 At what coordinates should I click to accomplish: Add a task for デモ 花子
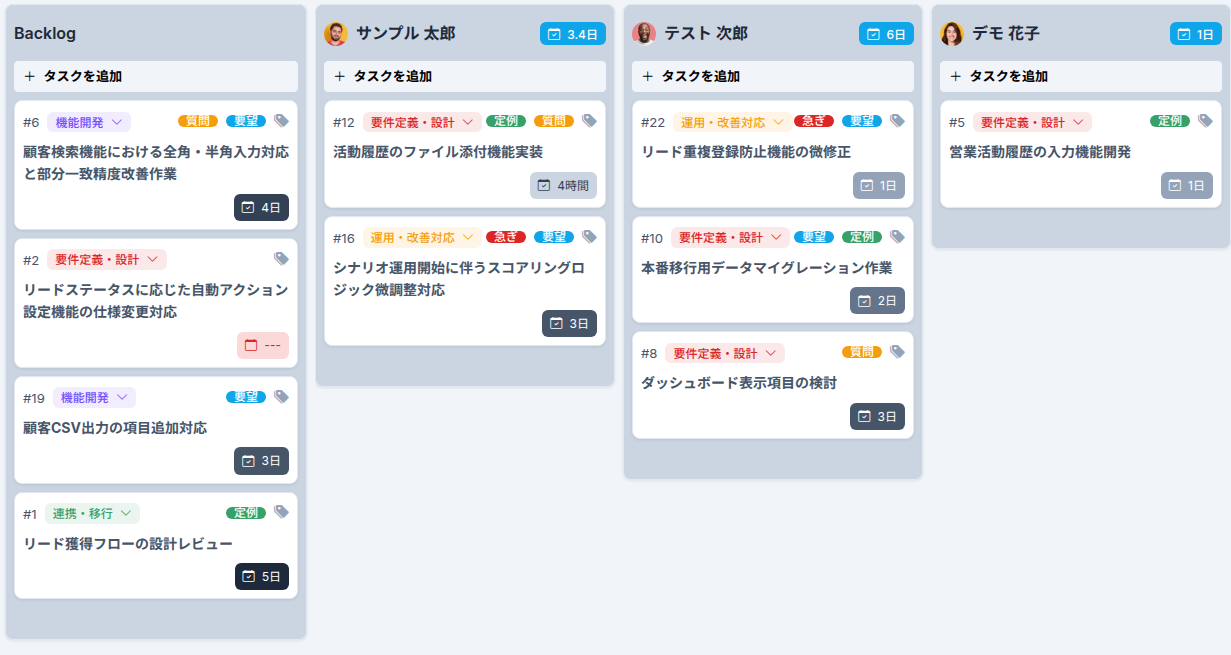point(1081,76)
